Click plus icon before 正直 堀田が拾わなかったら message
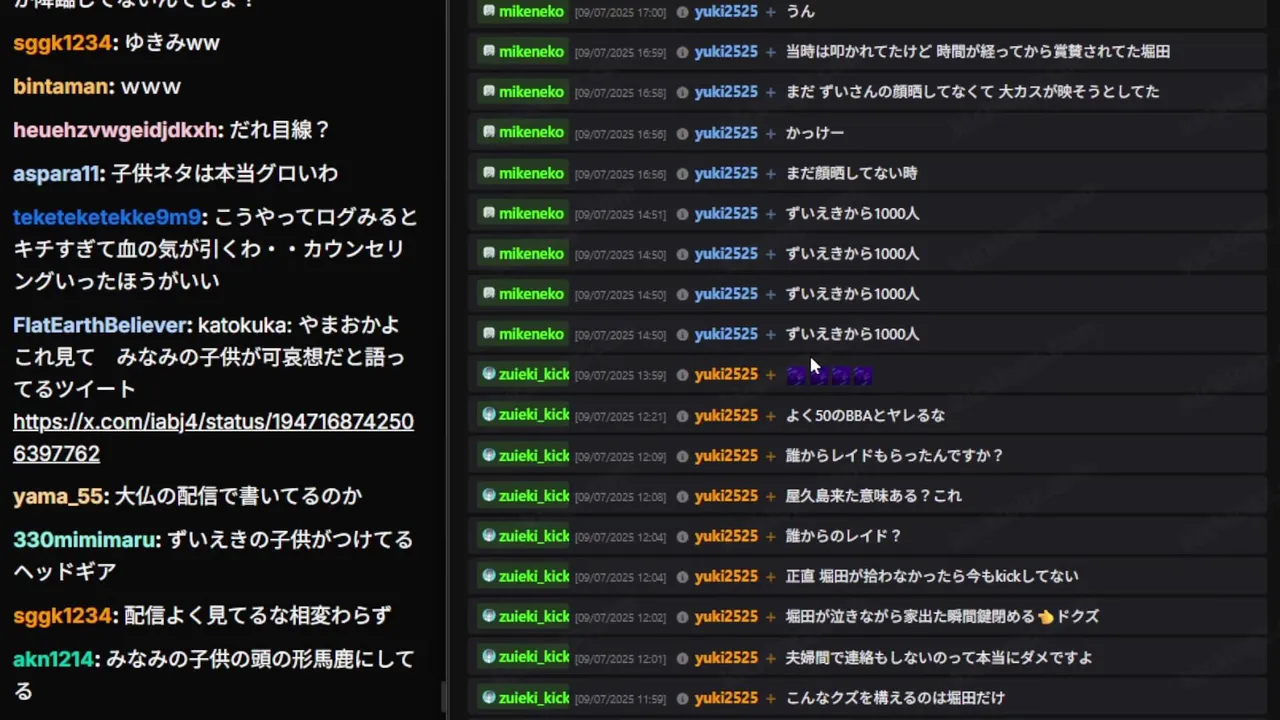Image resolution: width=1280 pixels, height=720 pixels. click(770, 576)
